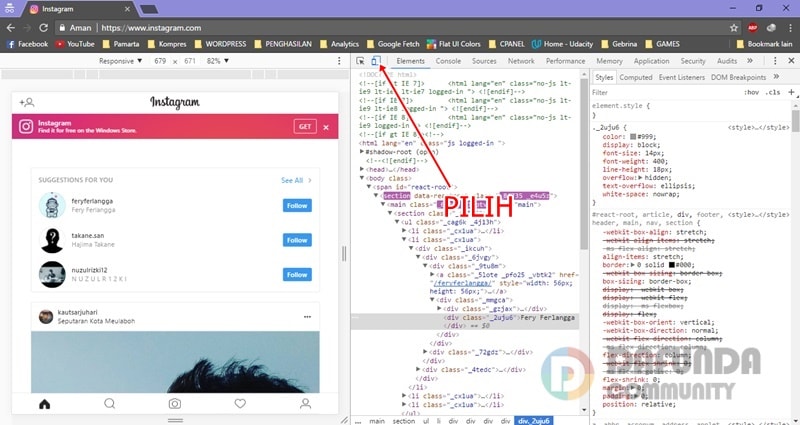This screenshot has width=800, height=425.
Task: Toggle :hov element state panel
Action: (x=751, y=92)
